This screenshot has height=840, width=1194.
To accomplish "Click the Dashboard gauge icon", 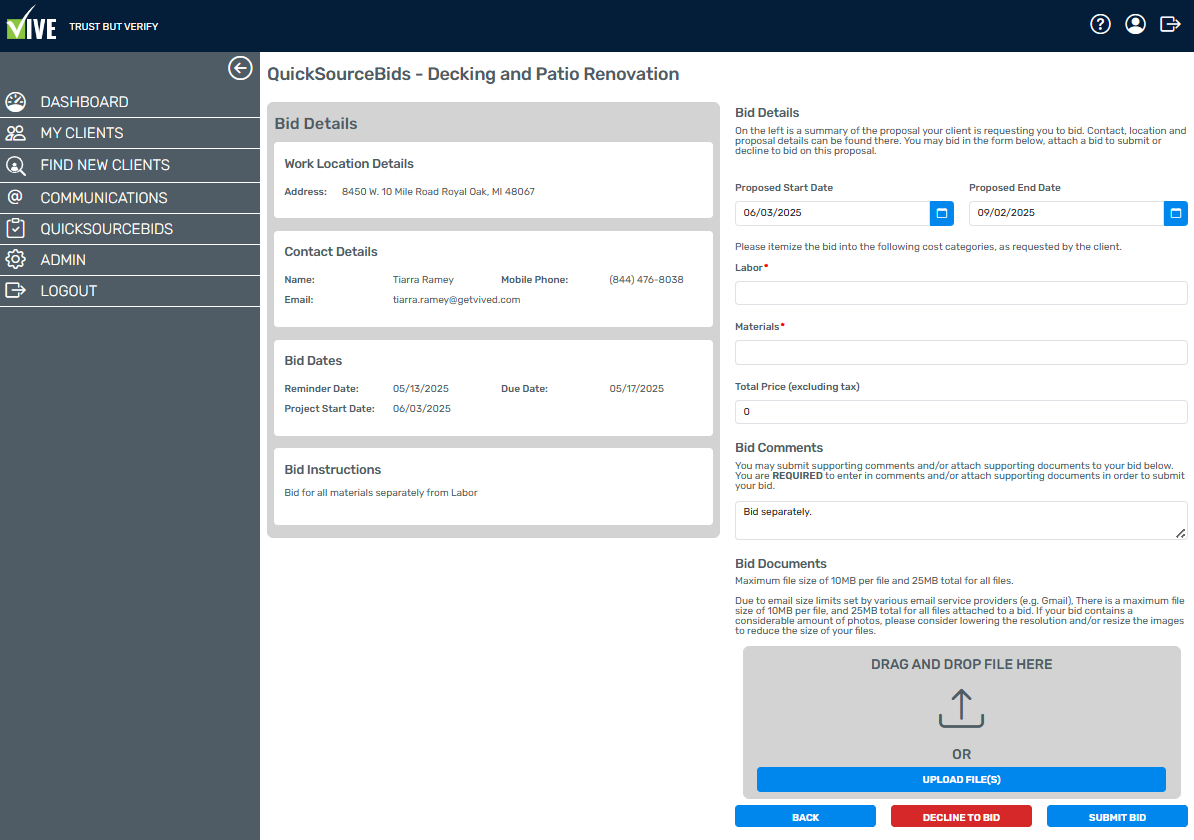I will click(16, 101).
